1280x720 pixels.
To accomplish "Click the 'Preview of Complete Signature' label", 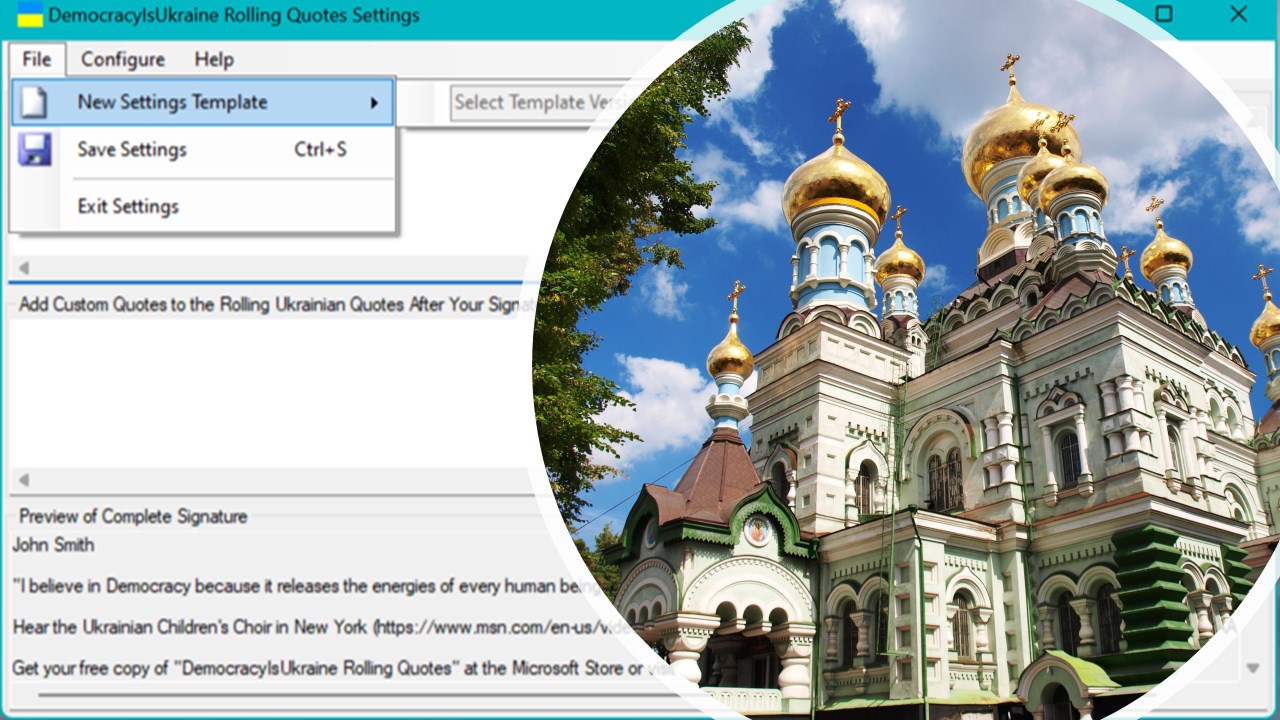I will 133,517.
